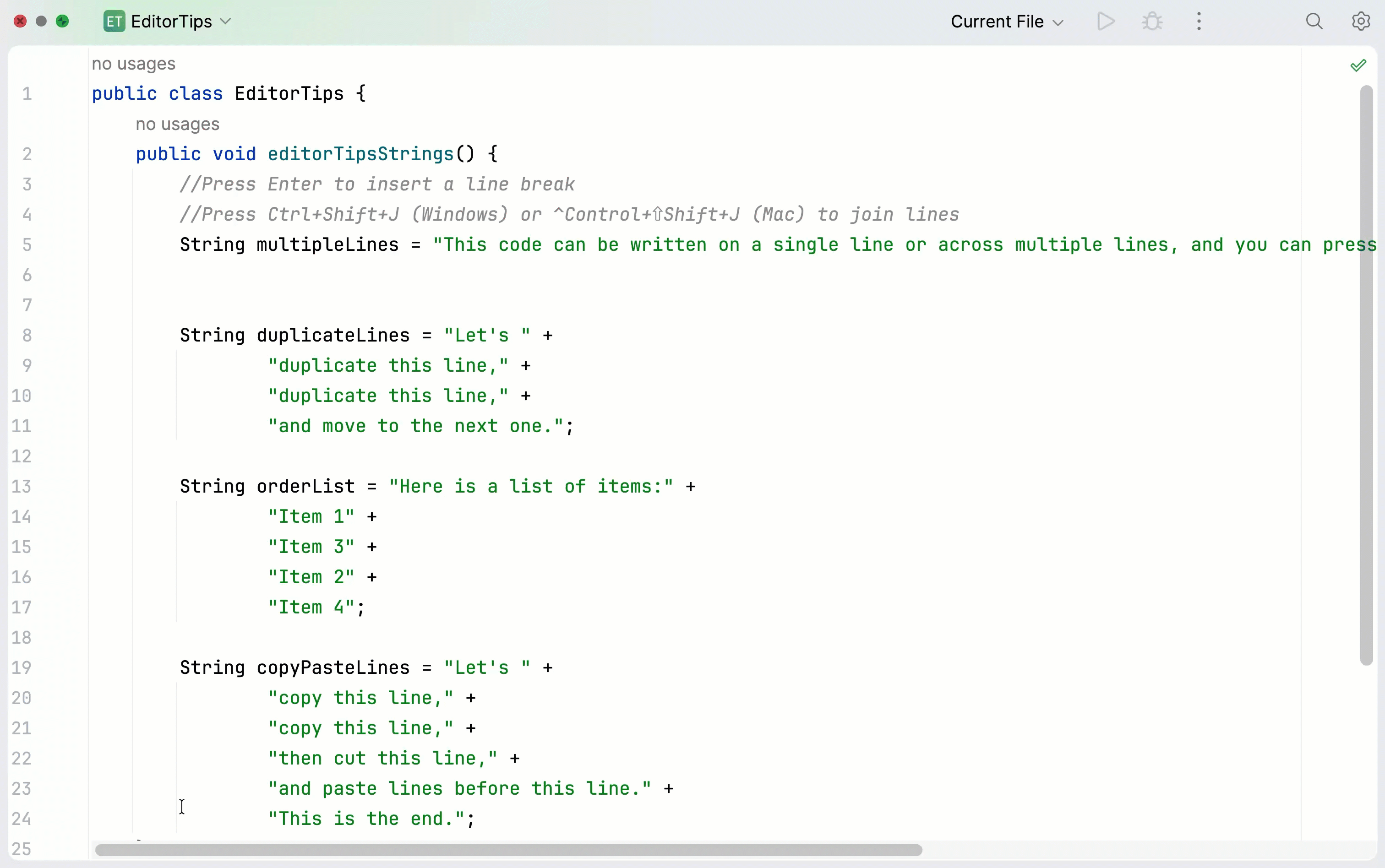Click the string "Item 4"

click(311, 608)
